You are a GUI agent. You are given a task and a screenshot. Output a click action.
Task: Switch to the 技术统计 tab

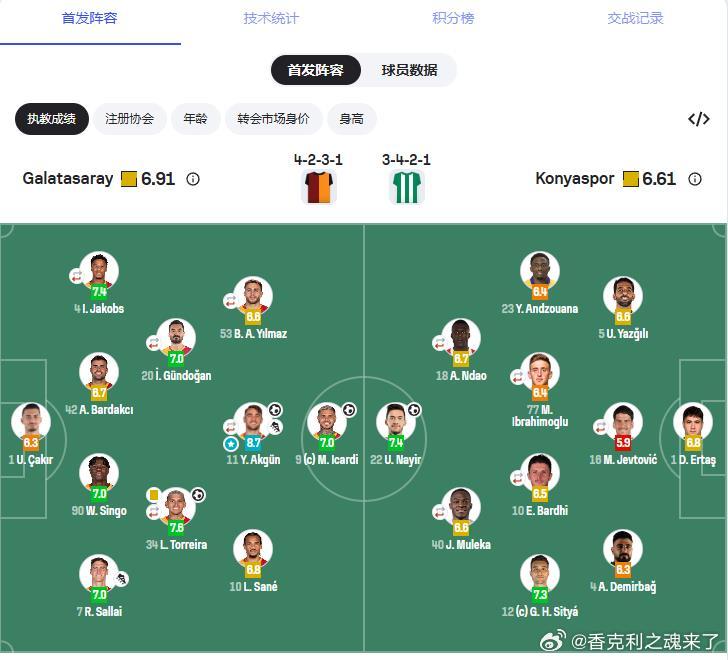pyautogui.click(x=271, y=19)
